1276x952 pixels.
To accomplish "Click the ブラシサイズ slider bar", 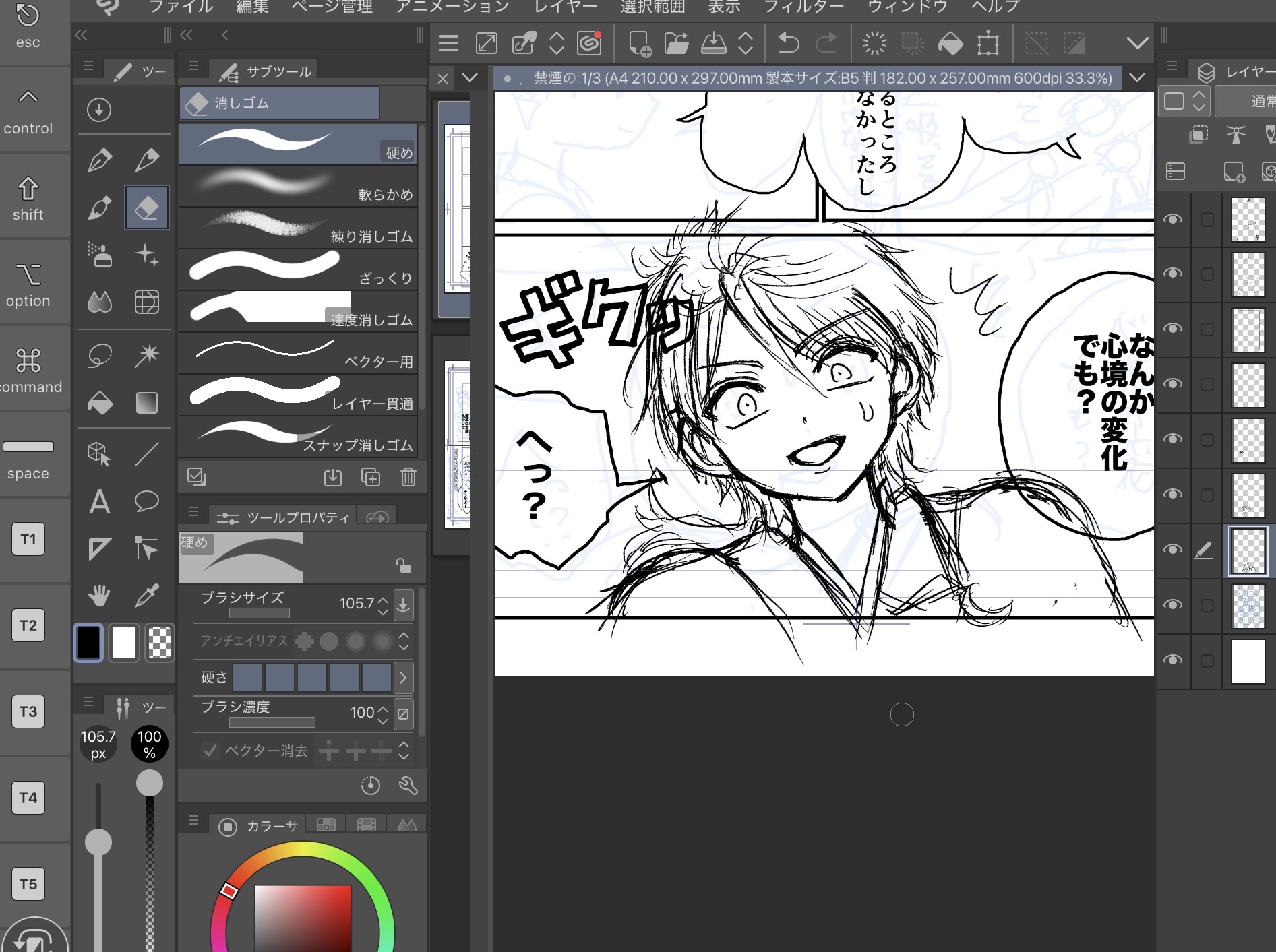I will point(272,614).
